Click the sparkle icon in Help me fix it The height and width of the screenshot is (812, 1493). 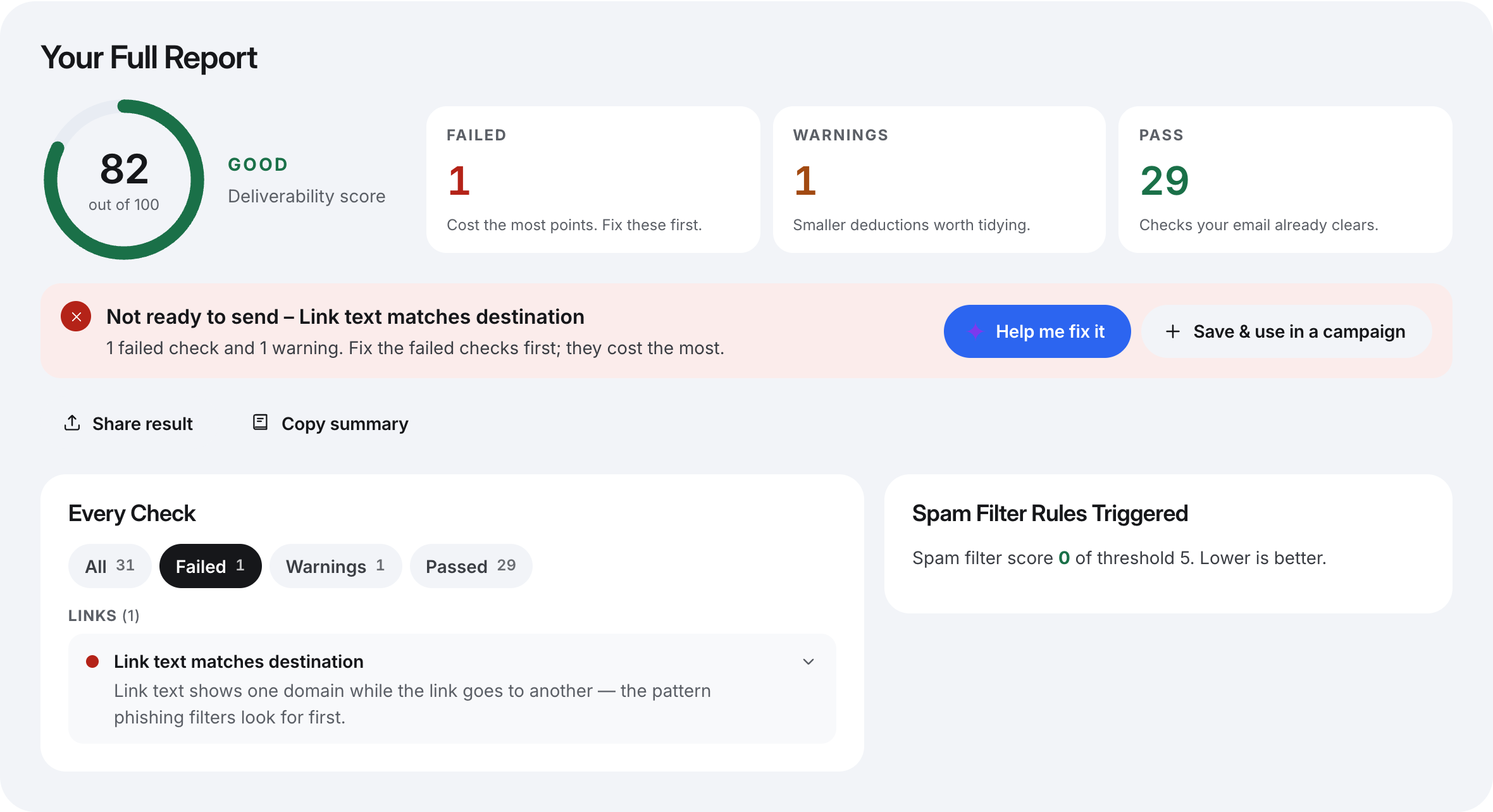coord(976,331)
